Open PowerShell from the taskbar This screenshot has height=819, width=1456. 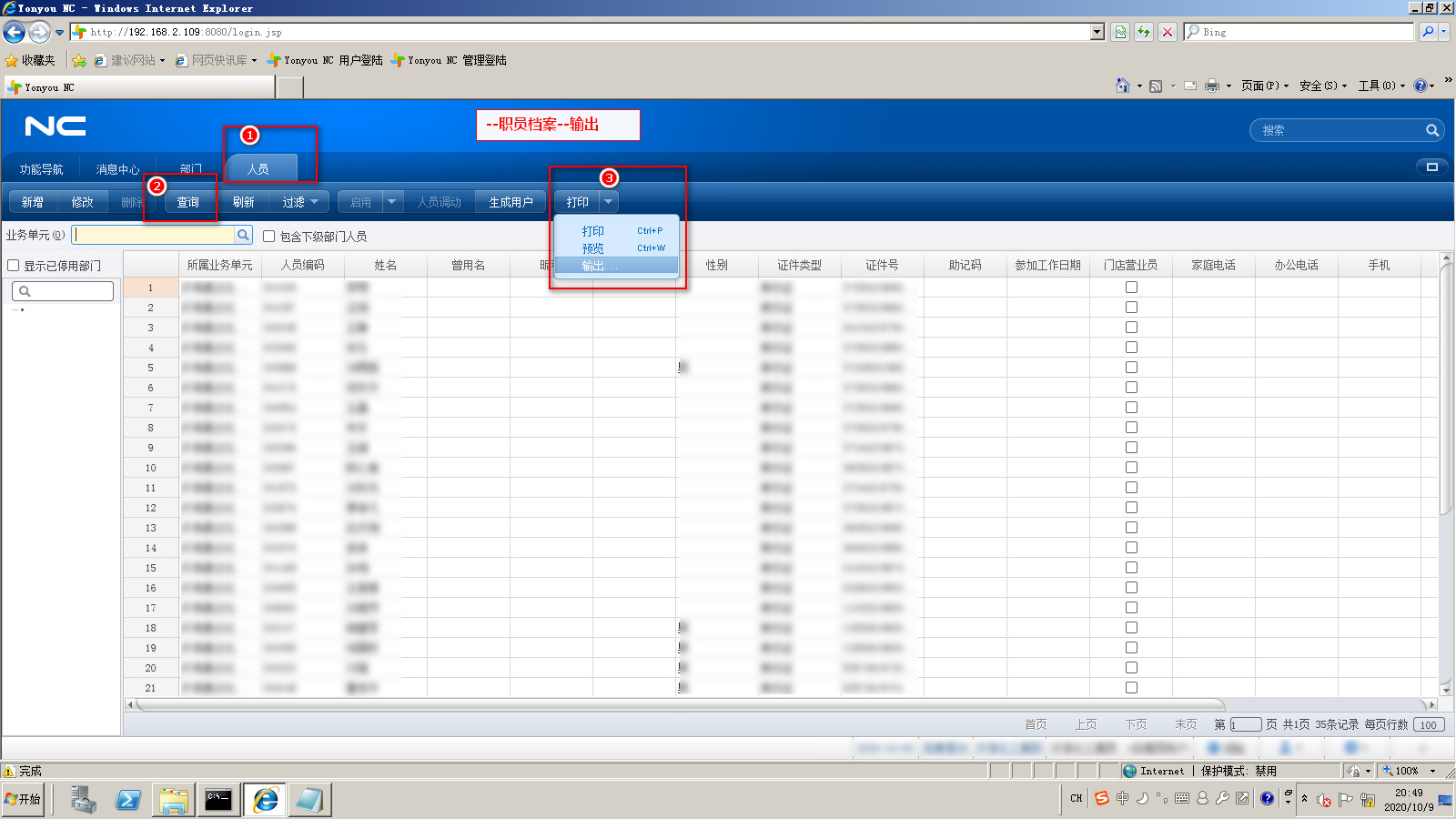tap(128, 800)
